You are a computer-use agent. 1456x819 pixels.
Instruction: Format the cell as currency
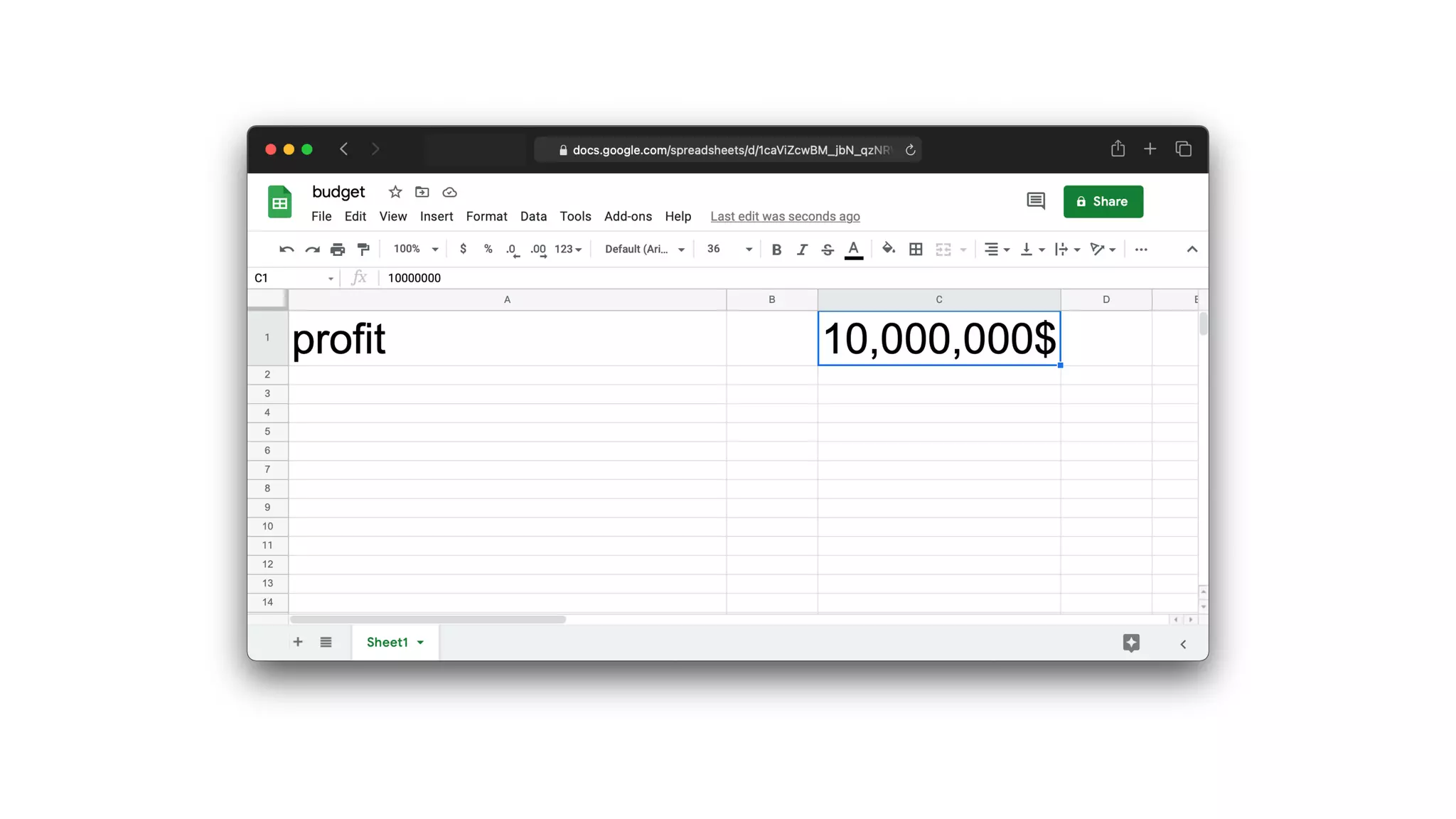point(463,249)
